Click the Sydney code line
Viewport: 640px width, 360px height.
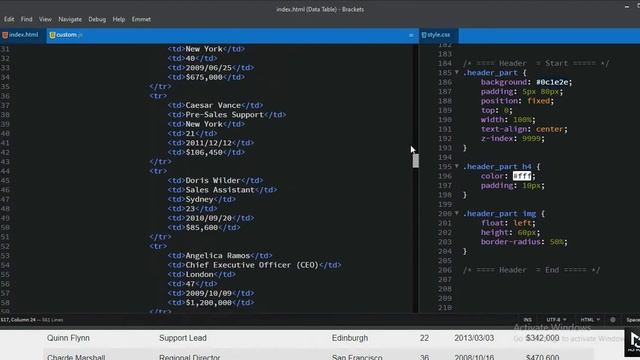(x=202, y=199)
